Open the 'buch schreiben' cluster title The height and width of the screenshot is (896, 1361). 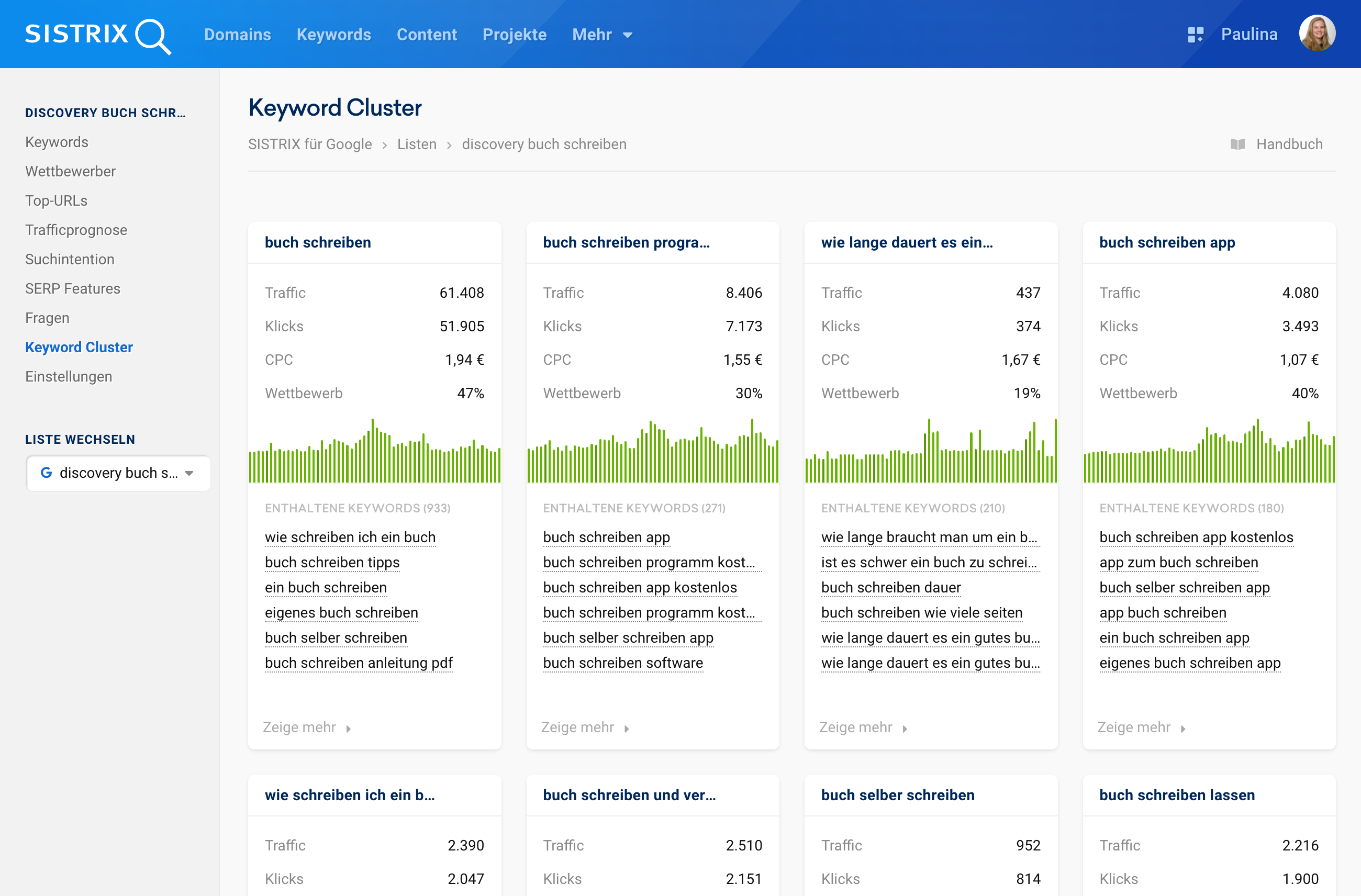pos(318,242)
